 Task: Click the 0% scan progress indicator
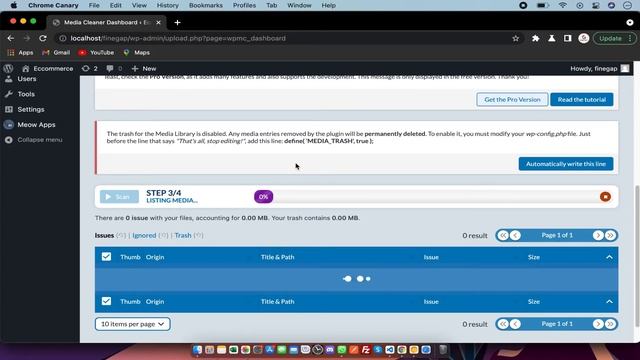point(263,197)
